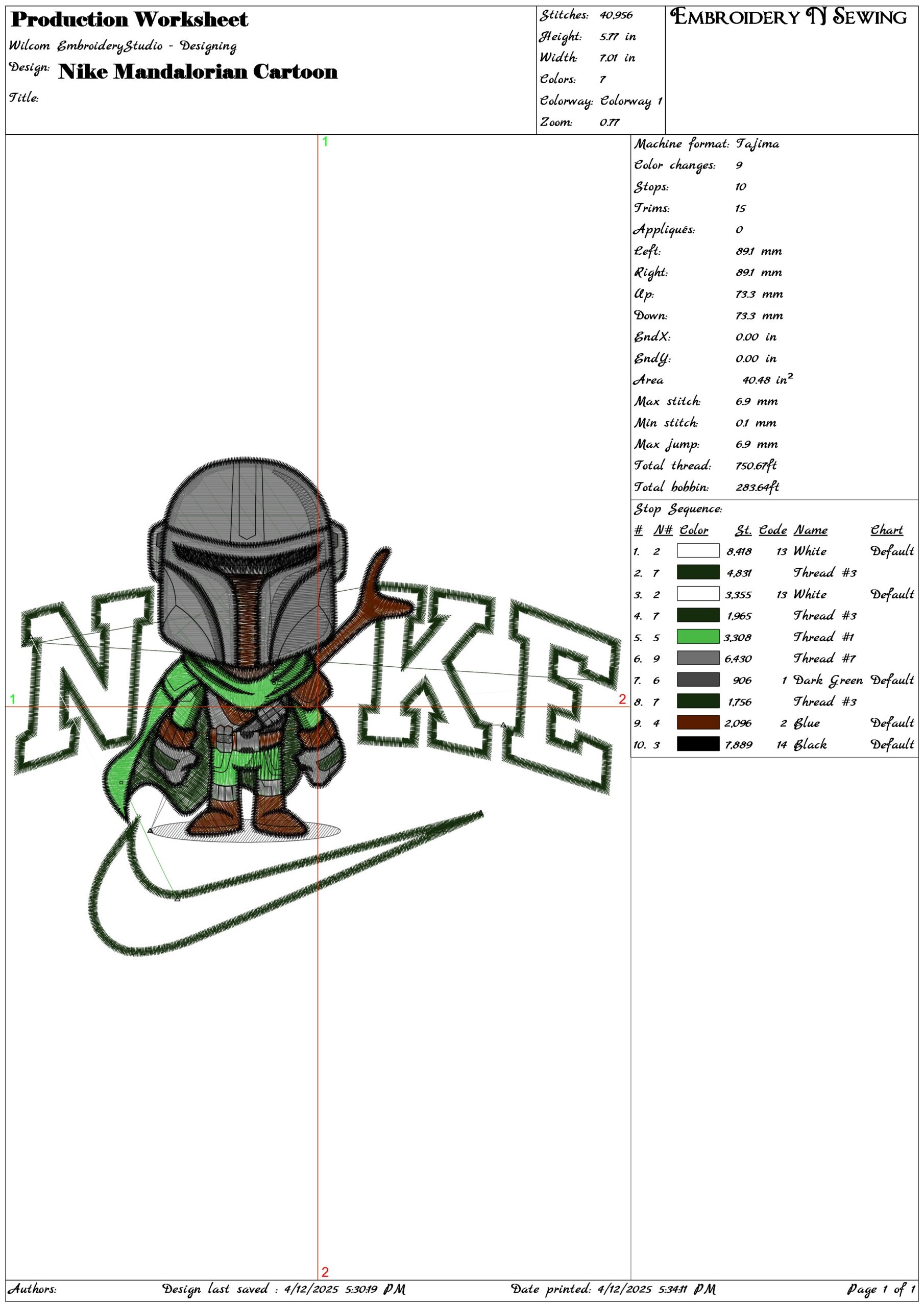Screen dimensions: 924x1307
Task: Click the dark green swatch in stop 8
Action: pos(698,701)
